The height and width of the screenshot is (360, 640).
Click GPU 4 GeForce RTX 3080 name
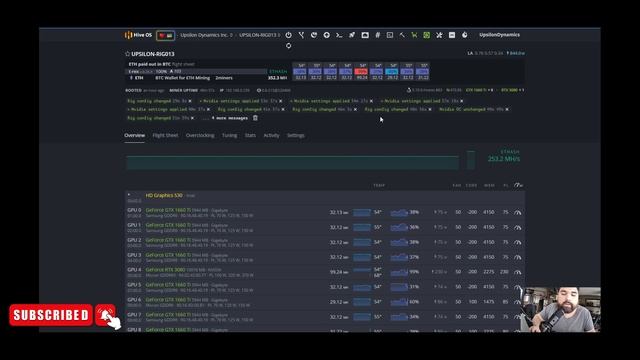click(x=165, y=270)
